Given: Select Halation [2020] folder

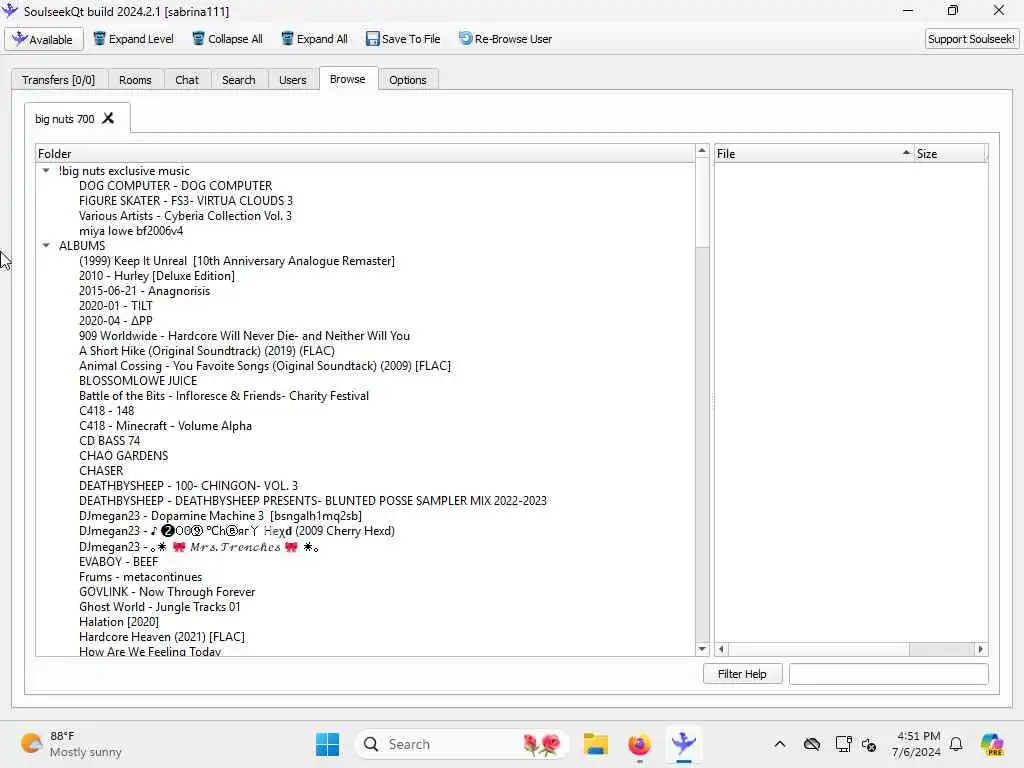Looking at the screenshot, I should [x=119, y=622].
